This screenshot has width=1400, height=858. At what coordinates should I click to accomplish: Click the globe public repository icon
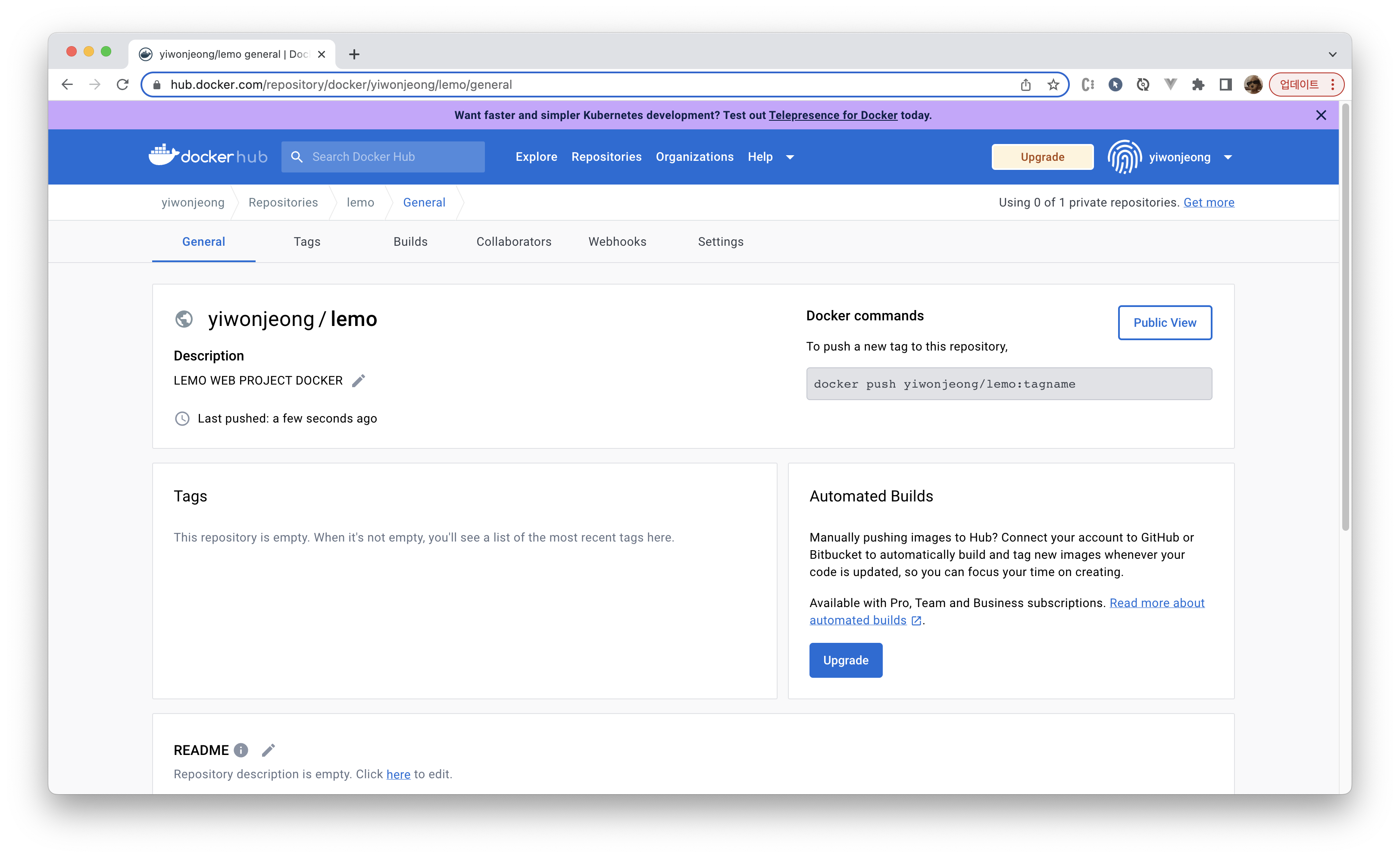pos(184,319)
